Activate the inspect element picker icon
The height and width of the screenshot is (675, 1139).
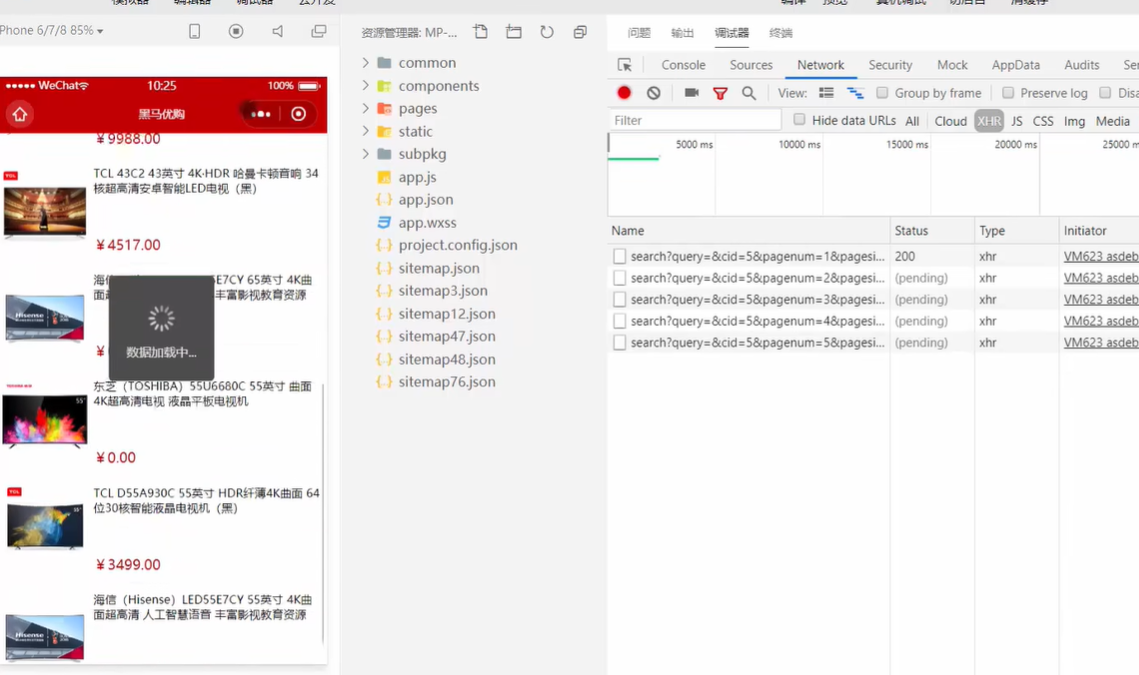(625, 65)
